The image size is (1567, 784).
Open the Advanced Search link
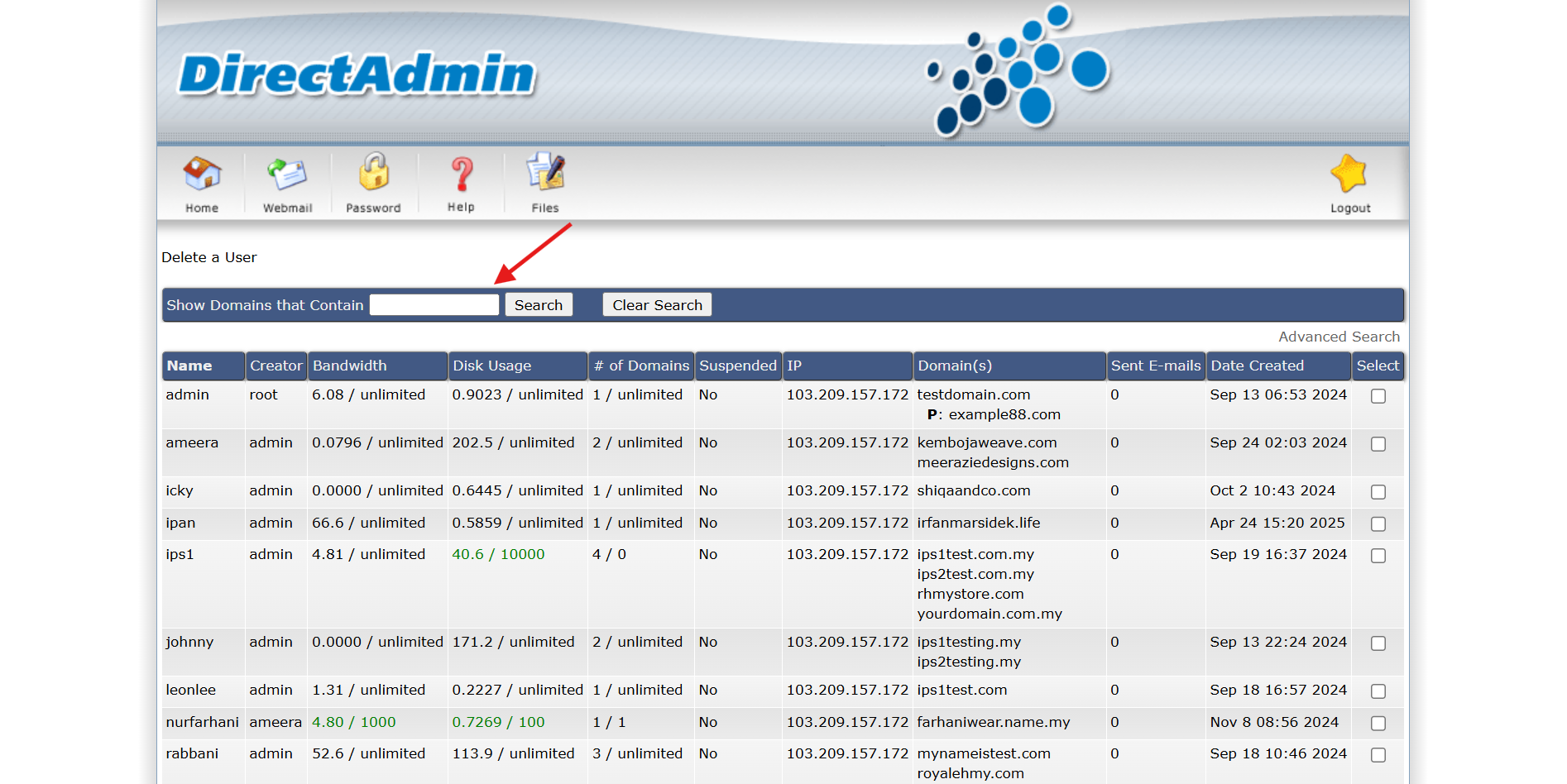coord(1339,337)
